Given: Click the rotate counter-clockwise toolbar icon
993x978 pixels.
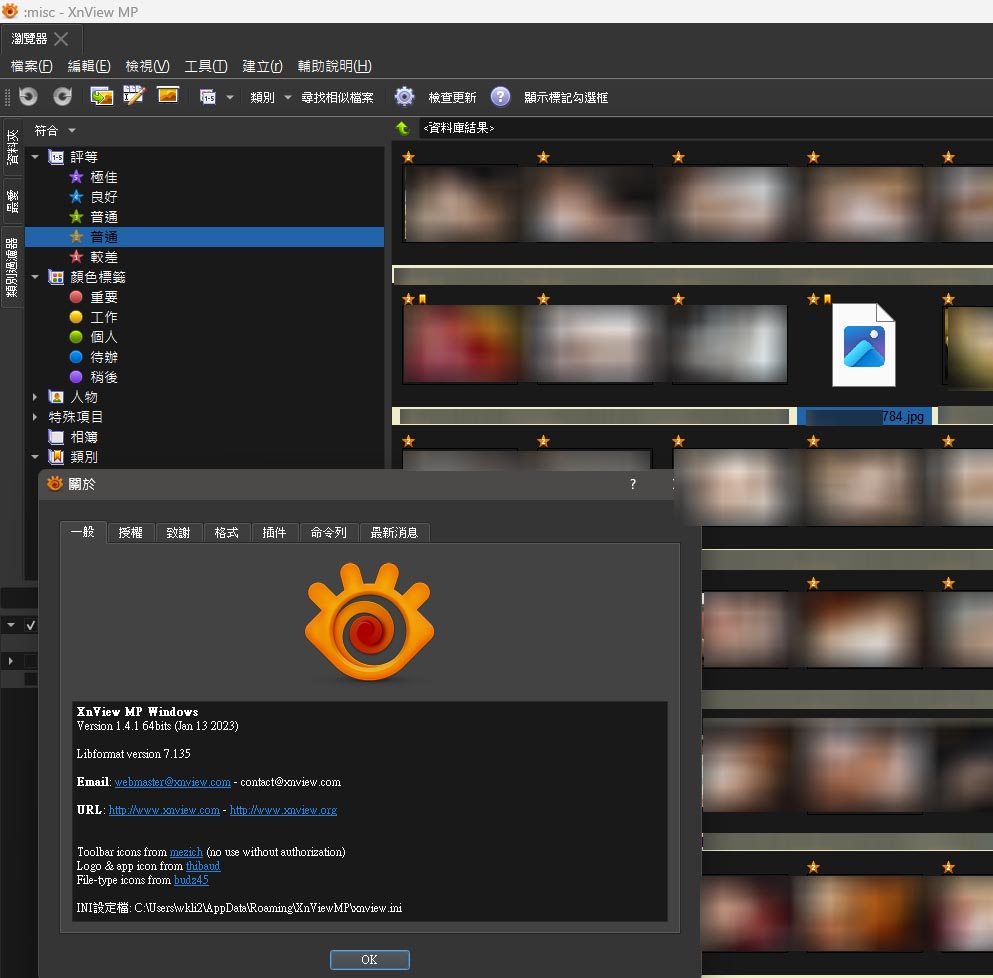Looking at the screenshot, I should (x=29, y=96).
